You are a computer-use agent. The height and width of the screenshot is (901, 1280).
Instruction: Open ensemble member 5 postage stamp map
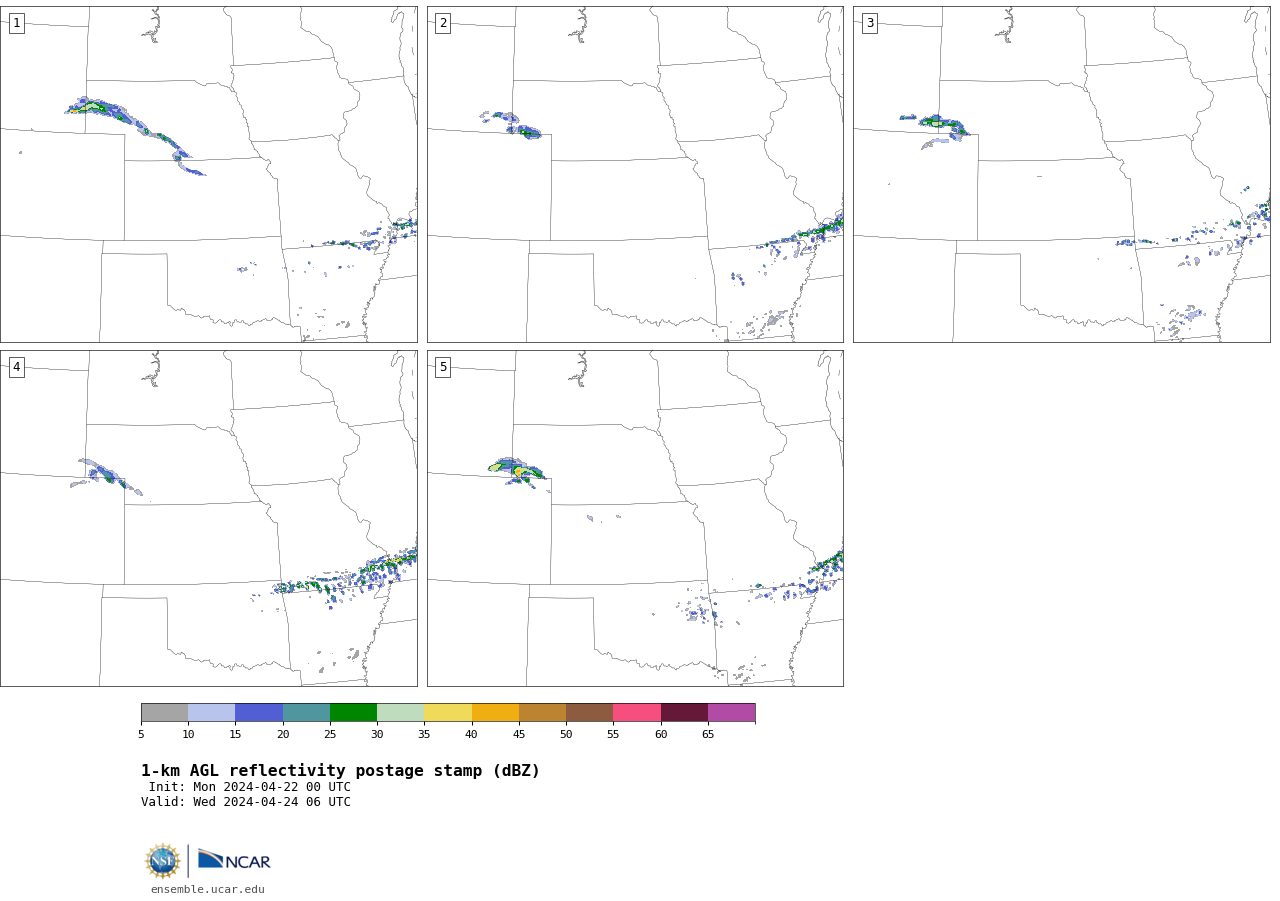pos(635,518)
